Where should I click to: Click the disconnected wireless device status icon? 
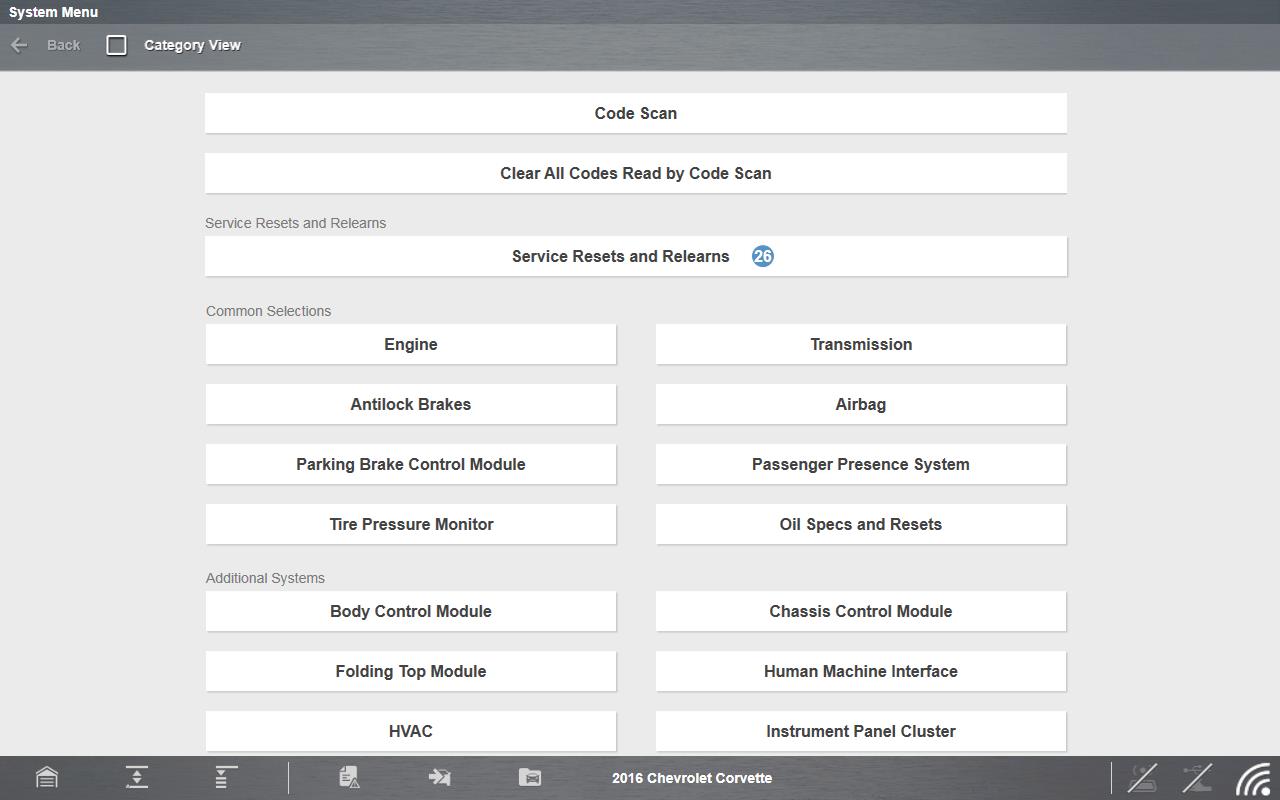click(1142, 777)
